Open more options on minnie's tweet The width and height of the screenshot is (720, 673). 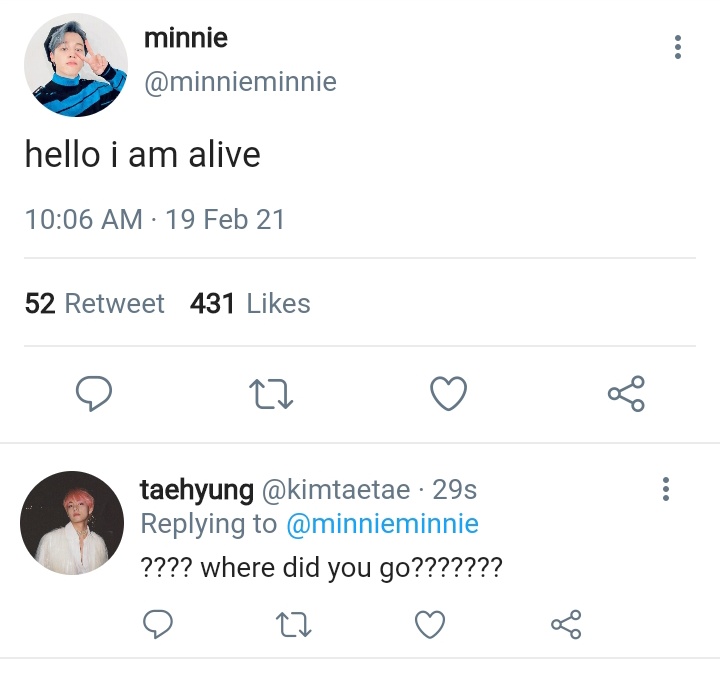pos(678,47)
